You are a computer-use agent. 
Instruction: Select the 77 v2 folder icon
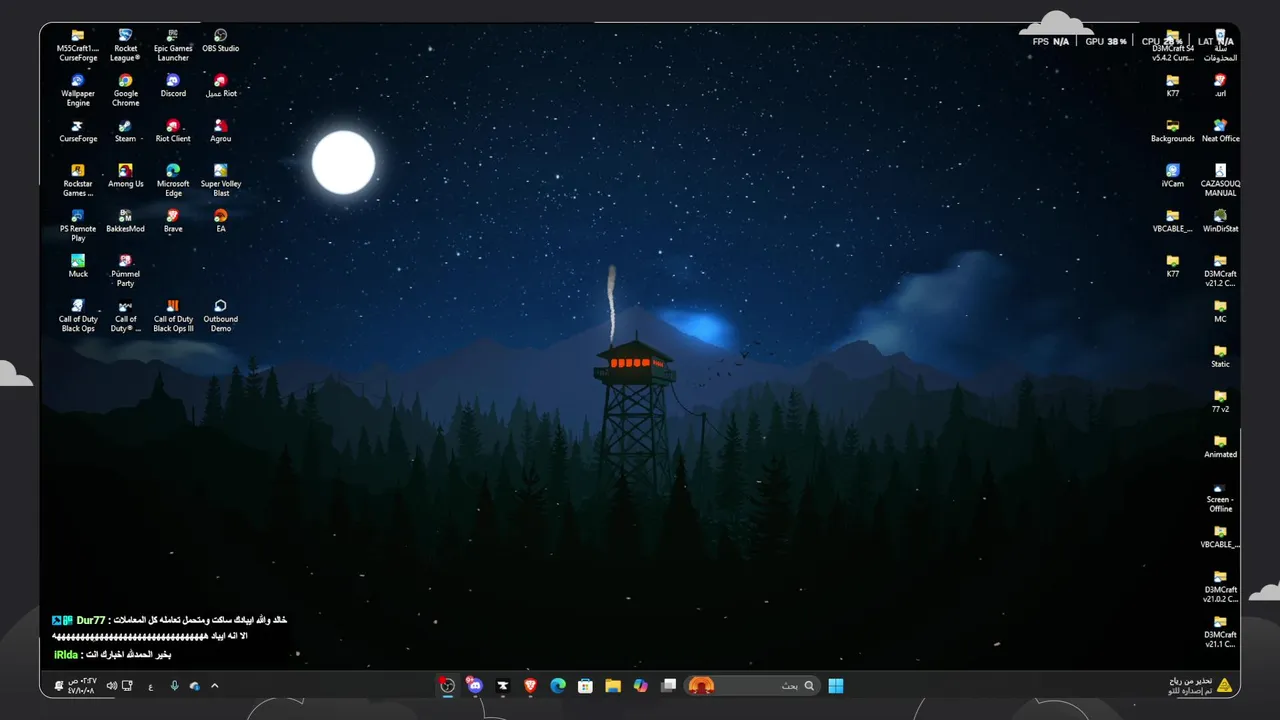(x=1220, y=401)
